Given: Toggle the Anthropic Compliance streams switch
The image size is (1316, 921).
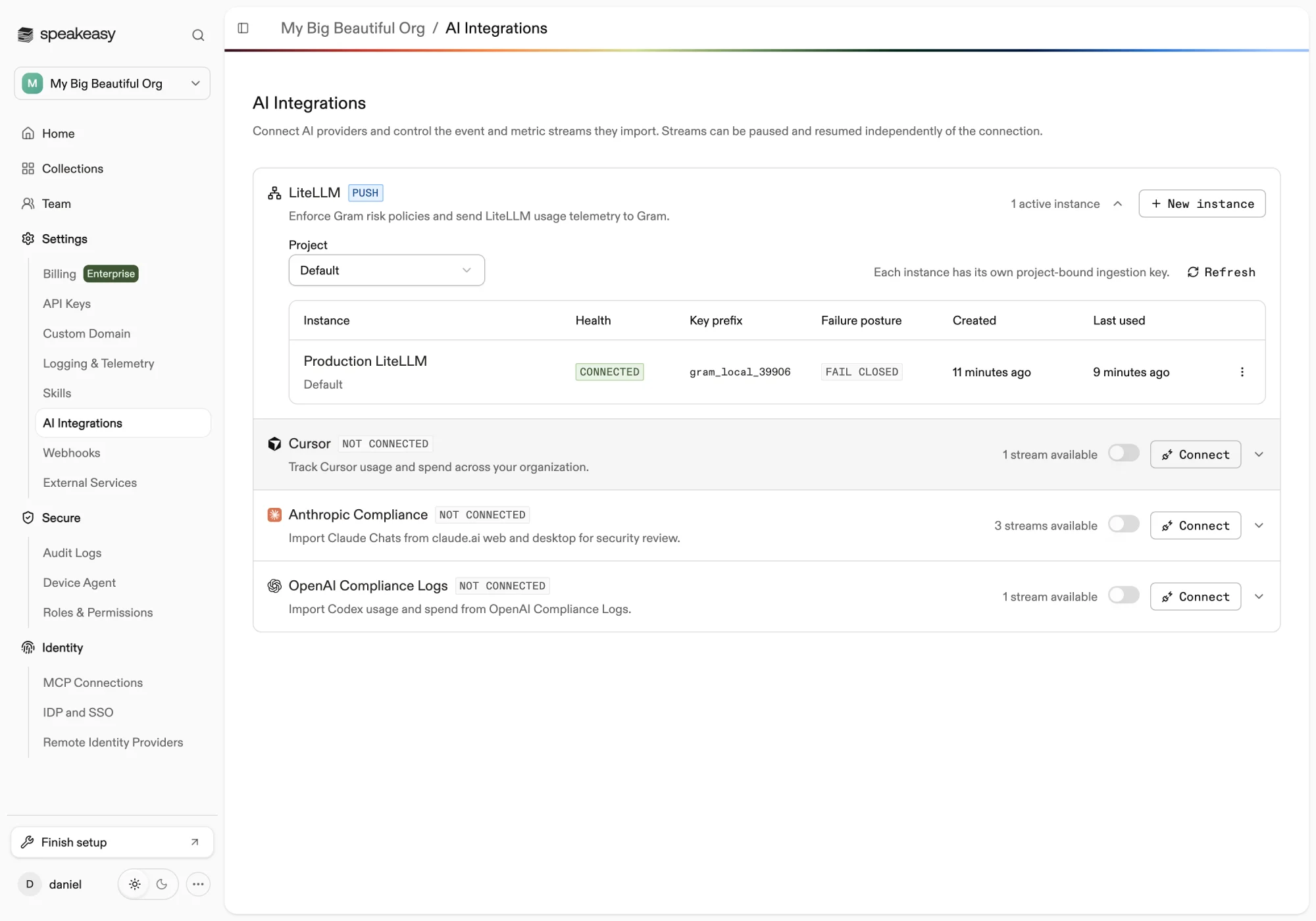Looking at the screenshot, I should click(1124, 524).
